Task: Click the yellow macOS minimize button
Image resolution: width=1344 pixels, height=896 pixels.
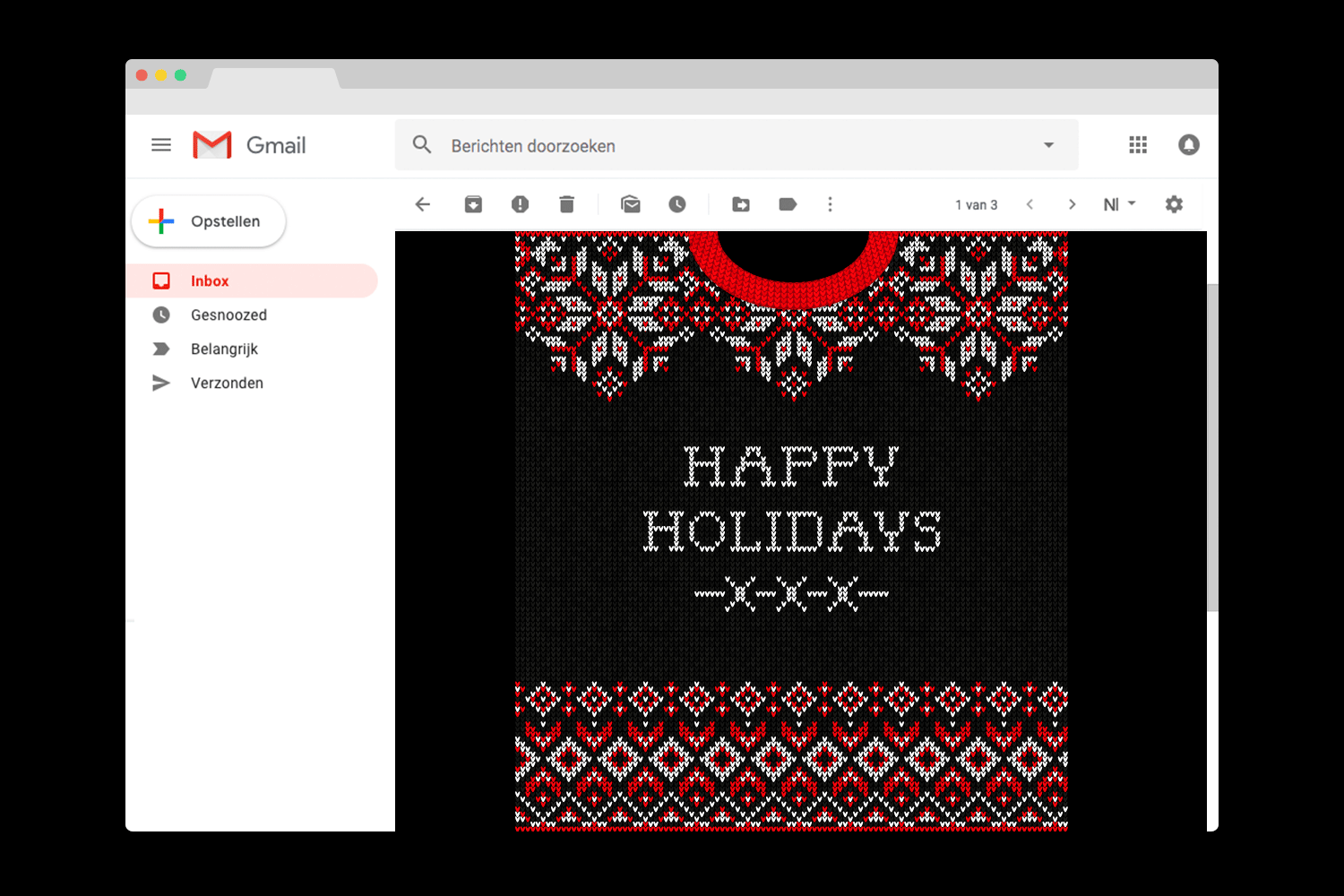Action: (x=161, y=75)
